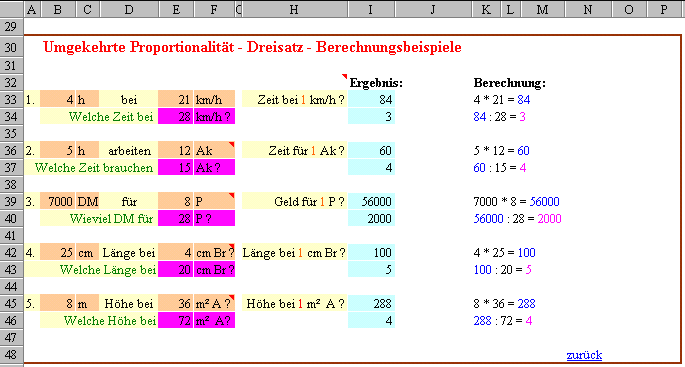Click the cell 'Wieviel DM für'
Image resolution: width=685 pixels, height=367 pixels.
(x=99, y=218)
